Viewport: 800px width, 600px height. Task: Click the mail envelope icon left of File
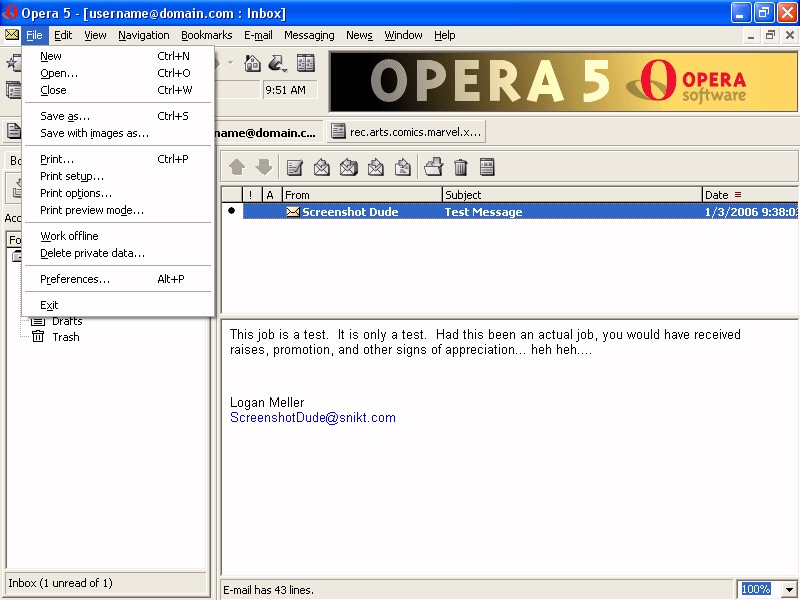12,35
